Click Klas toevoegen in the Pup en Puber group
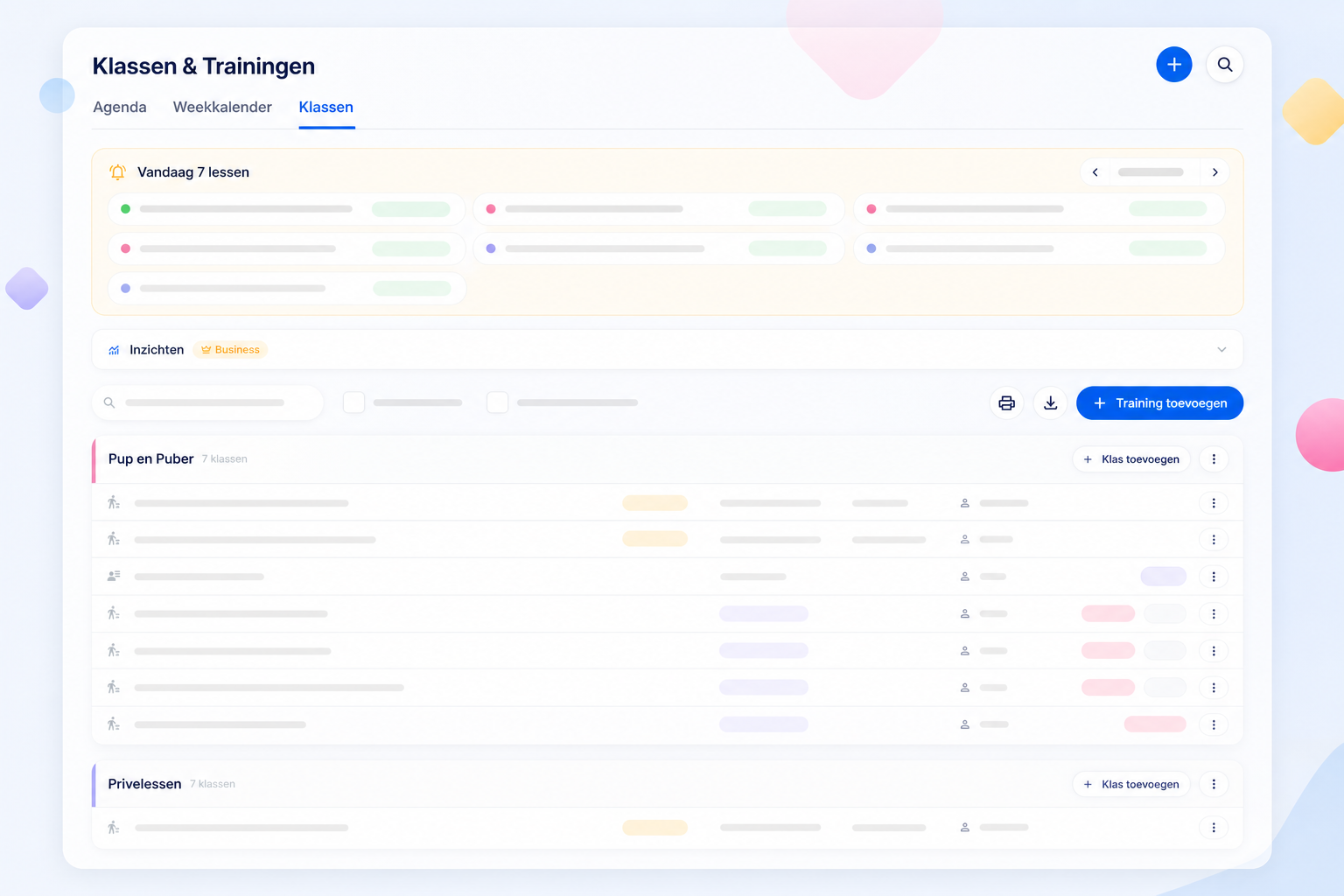Image resolution: width=1344 pixels, height=896 pixels. pos(1131,459)
